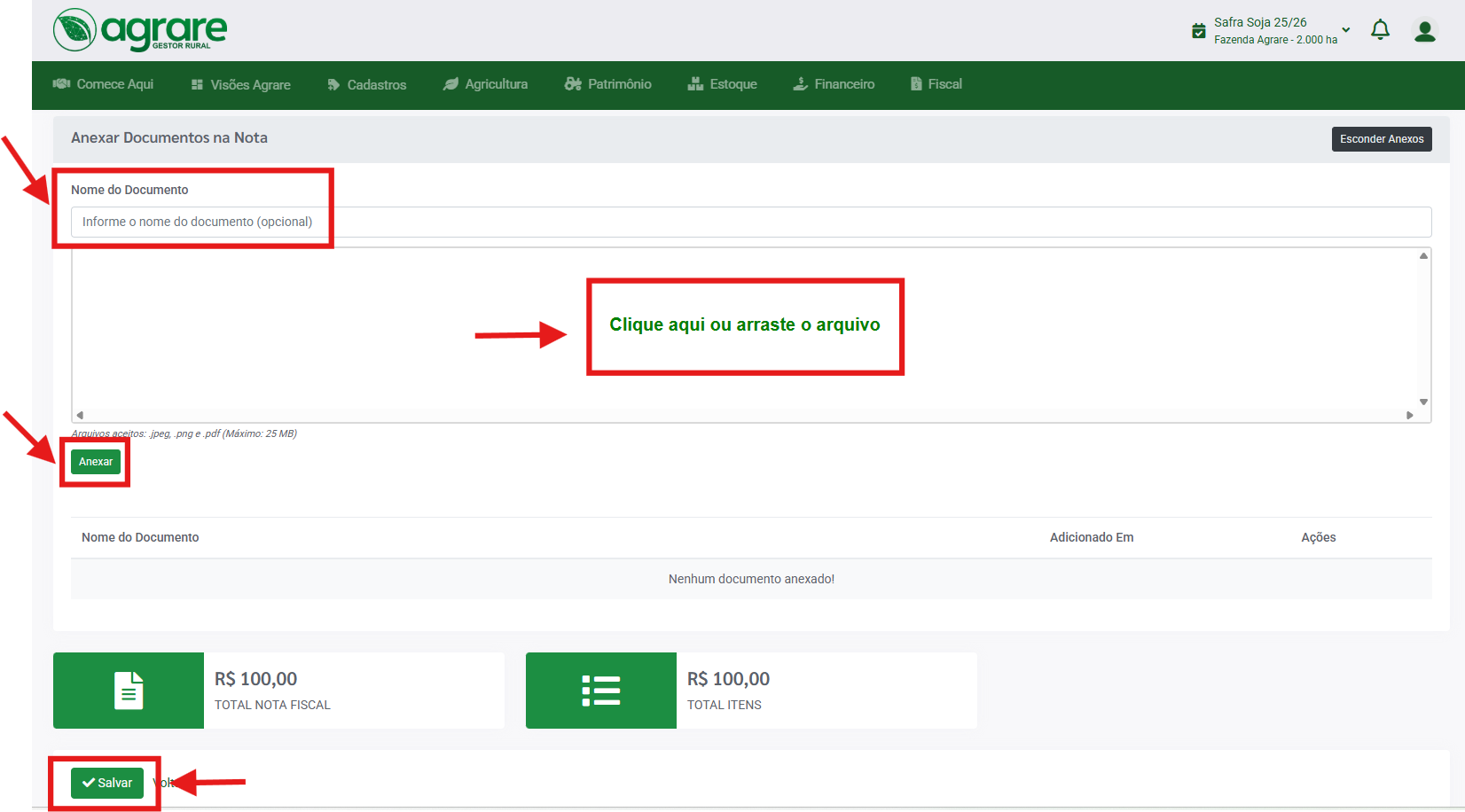Click the R$ 100,00 Total Itens value
The width and height of the screenshot is (1465, 812).
point(729,679)
